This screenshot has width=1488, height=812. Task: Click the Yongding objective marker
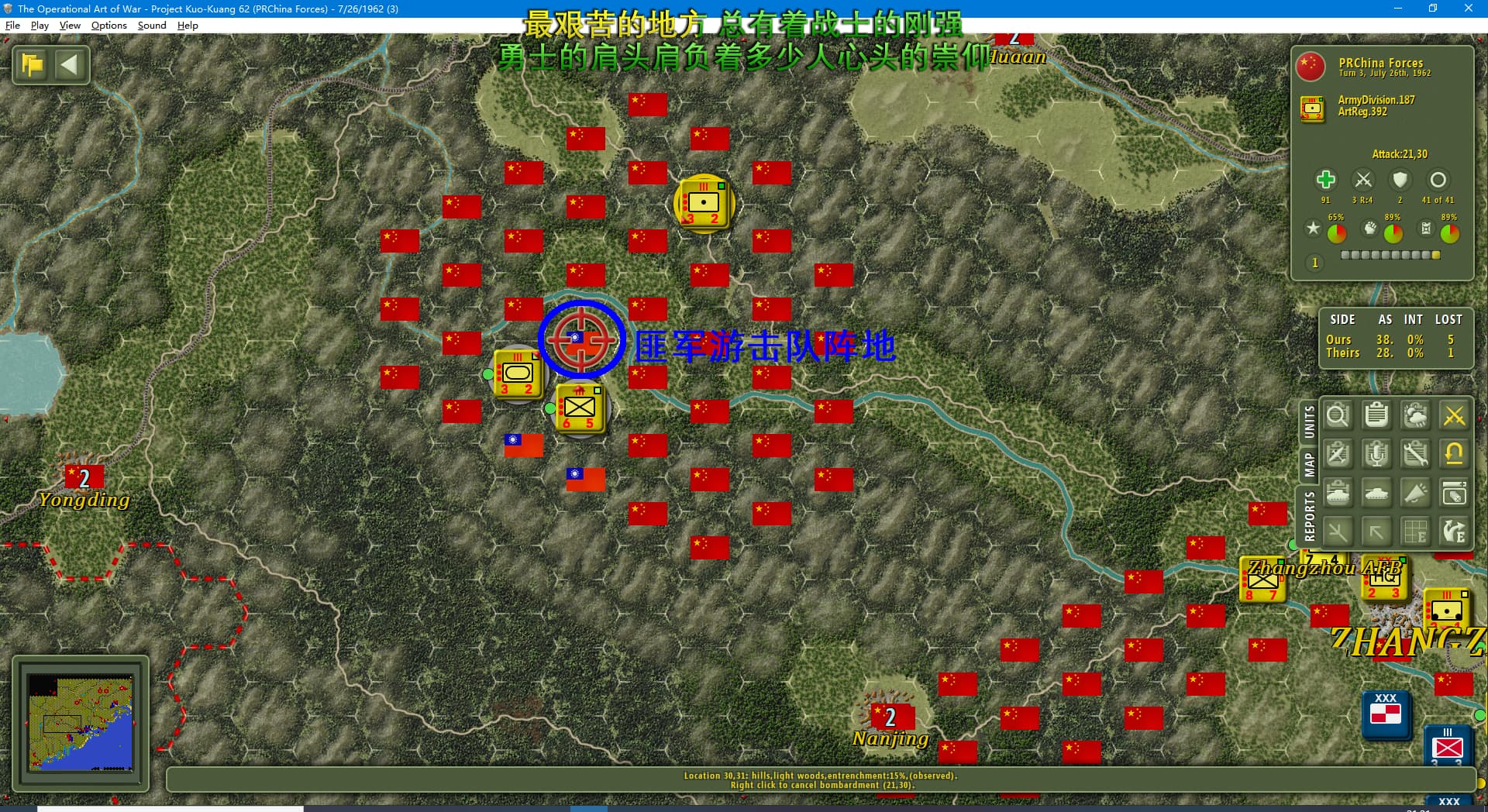84,477
